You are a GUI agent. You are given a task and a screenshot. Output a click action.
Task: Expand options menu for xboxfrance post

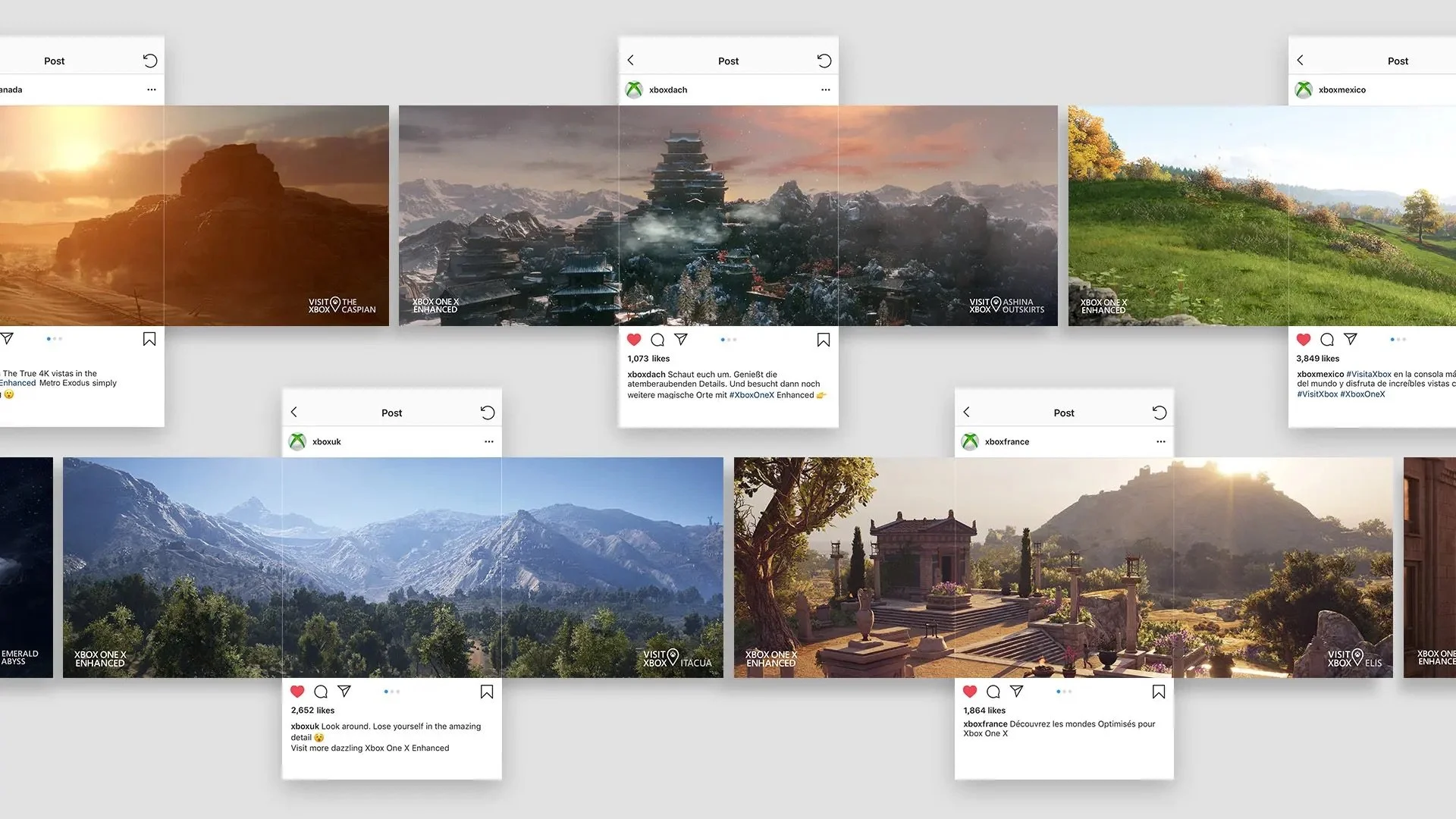(1160, 441)
